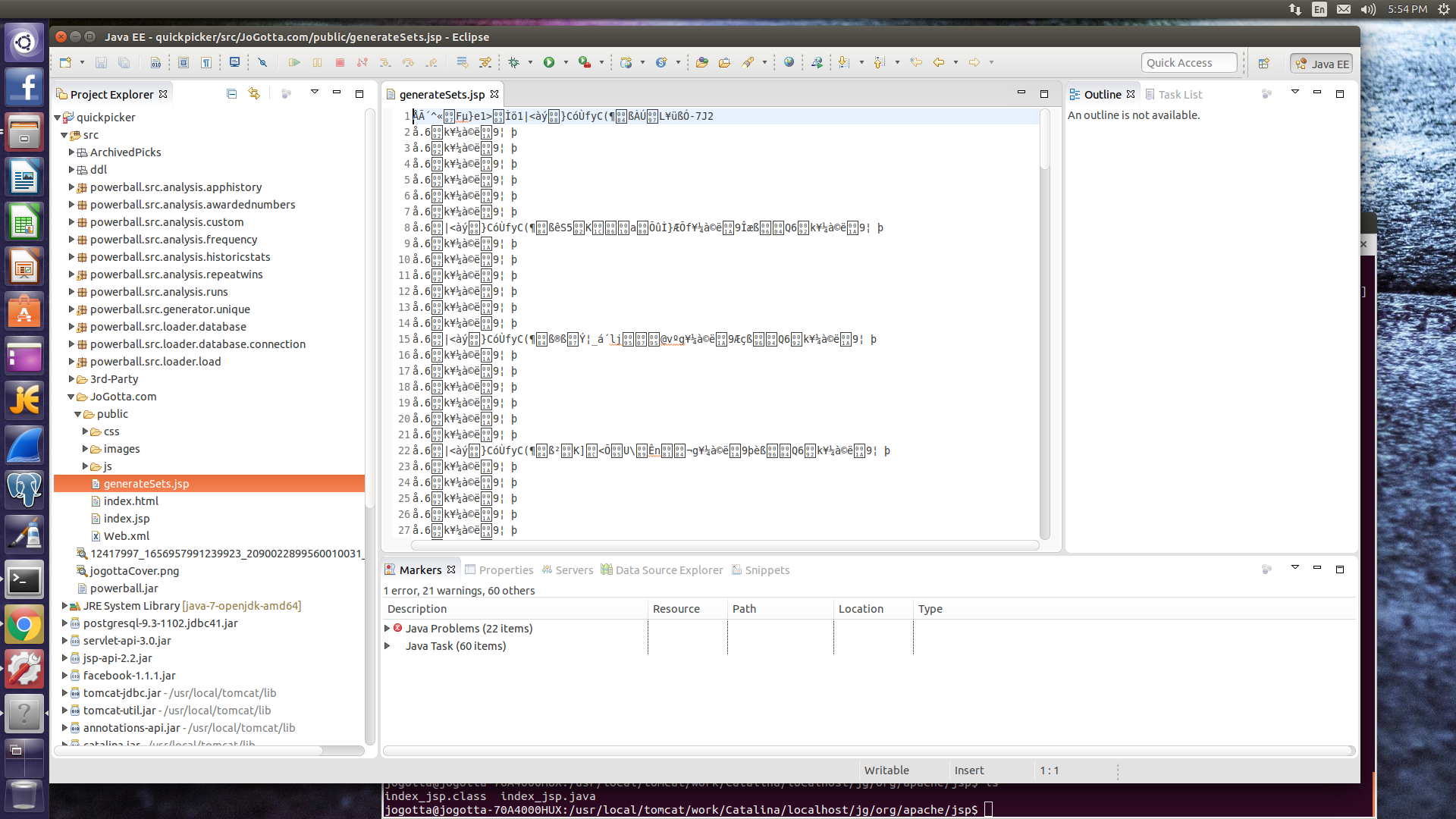
Task: Click the Location column header
Action: (873, 609)
